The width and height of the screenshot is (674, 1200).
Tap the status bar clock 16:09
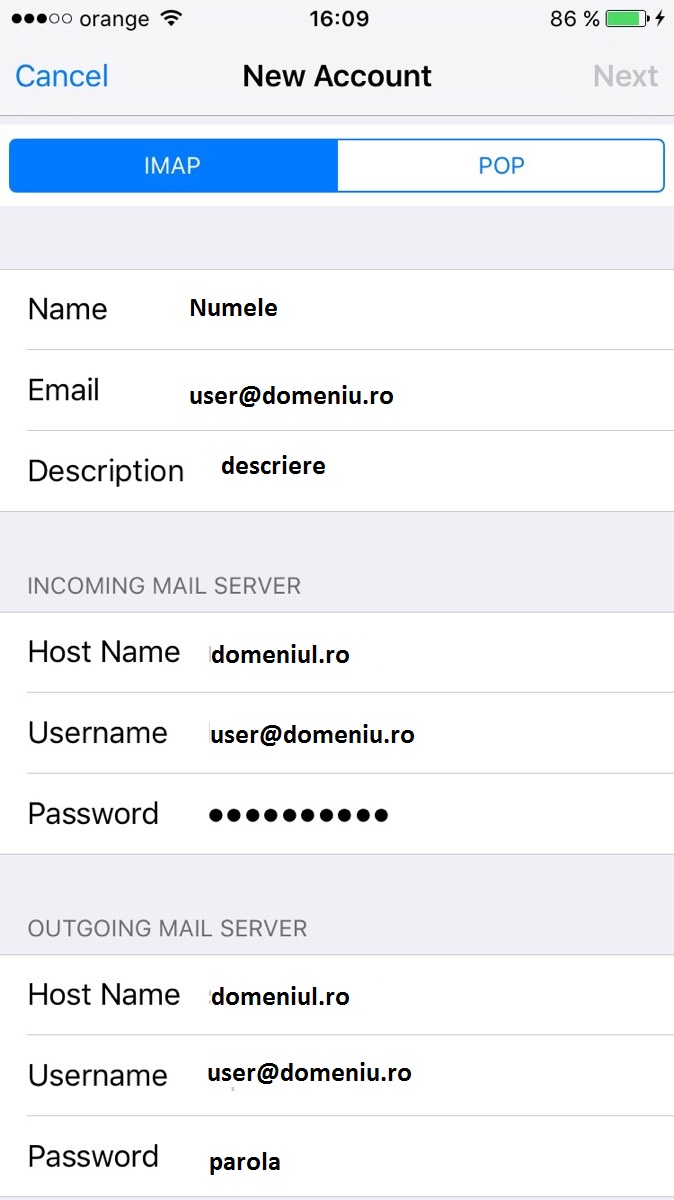click(x=339, y=19)
